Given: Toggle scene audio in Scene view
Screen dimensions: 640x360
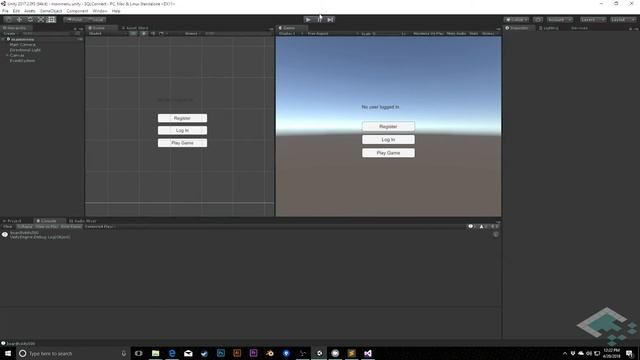Looking at the screenshot, I should click(153, 33).
